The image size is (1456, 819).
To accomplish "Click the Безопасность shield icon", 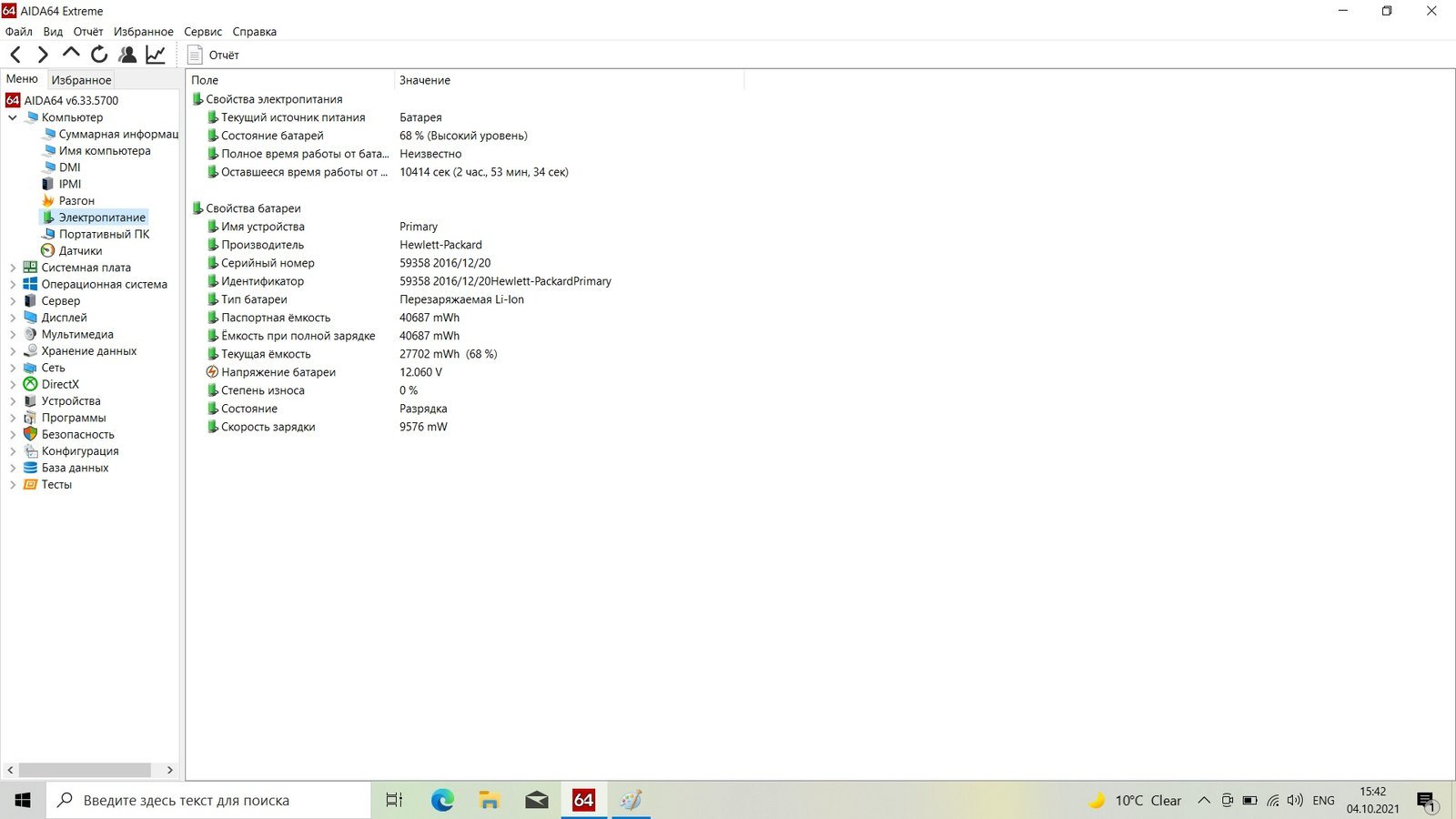I will [x=30, y=434].
